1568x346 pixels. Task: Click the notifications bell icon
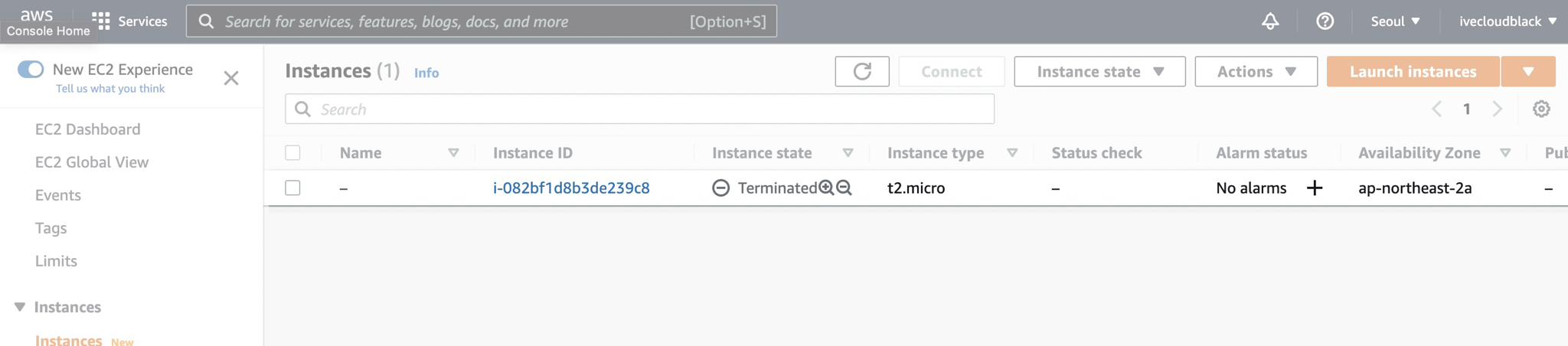click(1270, 21)
